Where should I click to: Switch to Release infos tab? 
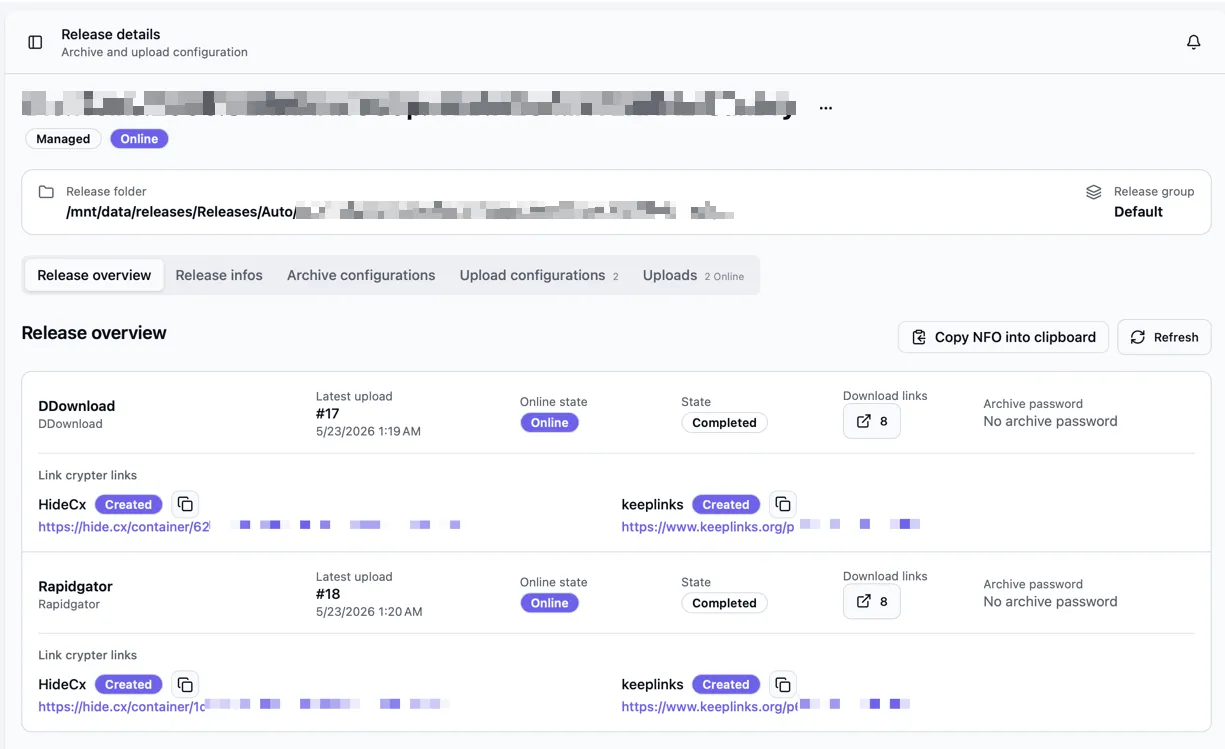(x=219, y=275)
